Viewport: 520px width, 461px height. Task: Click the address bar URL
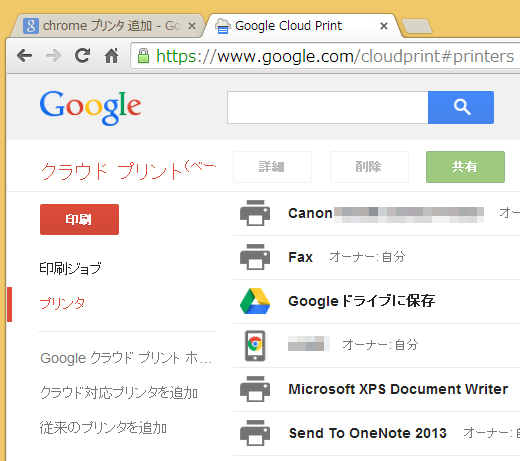[x=335, y=56]
